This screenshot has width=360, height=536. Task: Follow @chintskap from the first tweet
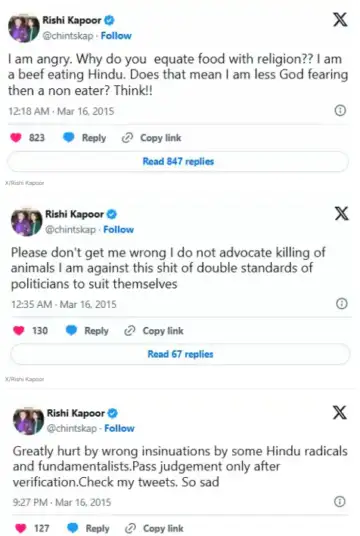tap(116, 36)
